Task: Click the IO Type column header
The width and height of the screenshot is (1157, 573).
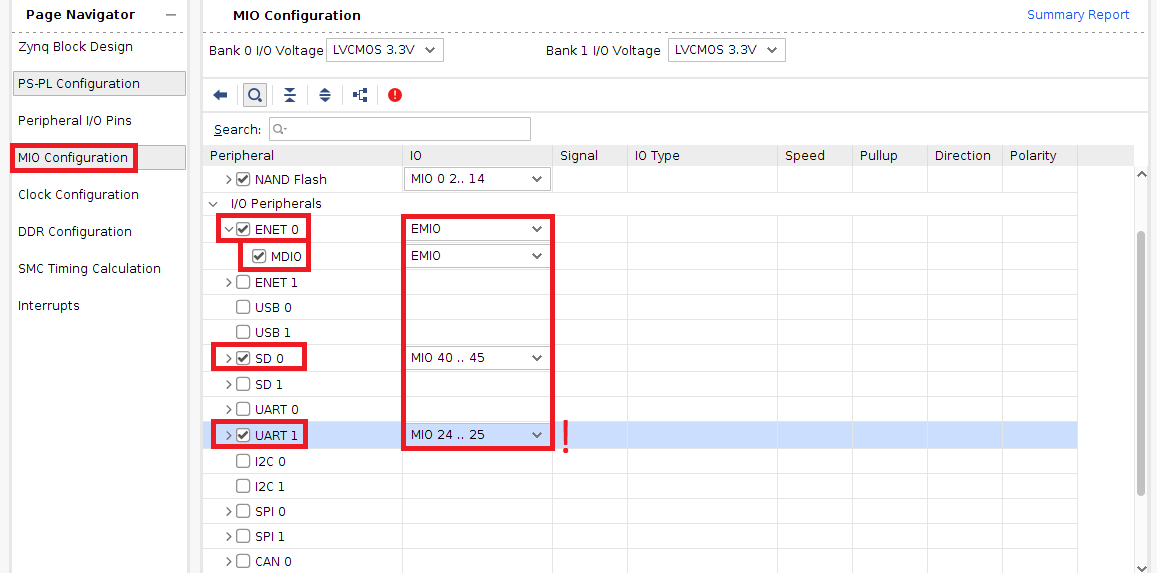Action: click(x=702, y=156)
